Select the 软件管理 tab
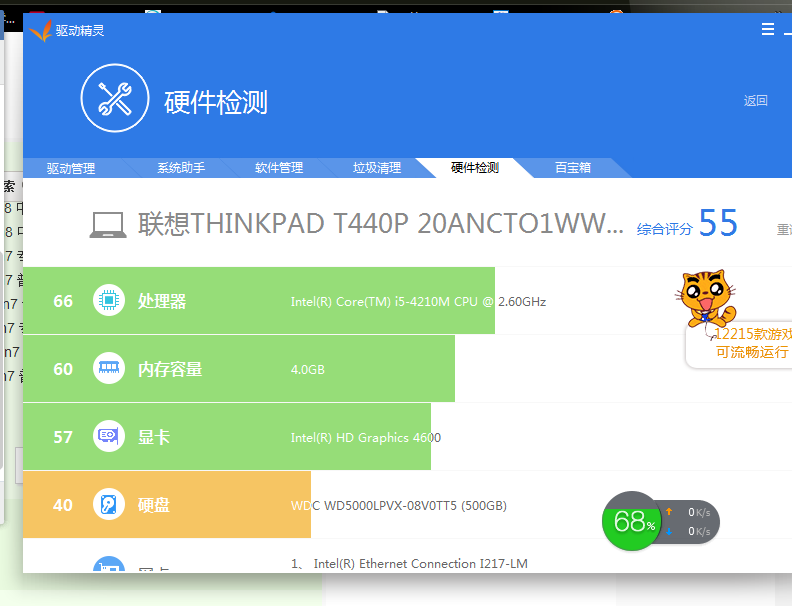The height and width of the screenshot is (606, 792). tap(279, 168)
